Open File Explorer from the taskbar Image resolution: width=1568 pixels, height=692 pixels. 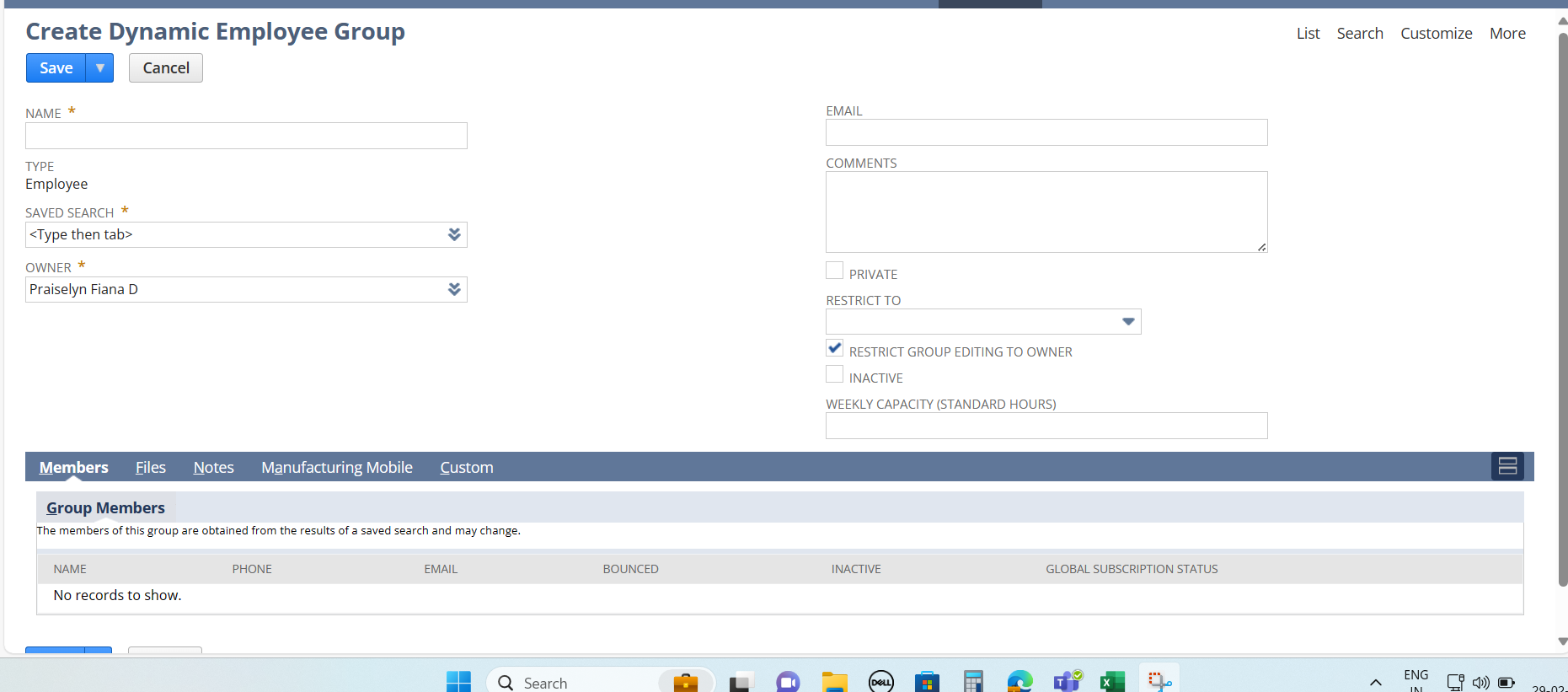pyautogui.click(x=834, y=681)
